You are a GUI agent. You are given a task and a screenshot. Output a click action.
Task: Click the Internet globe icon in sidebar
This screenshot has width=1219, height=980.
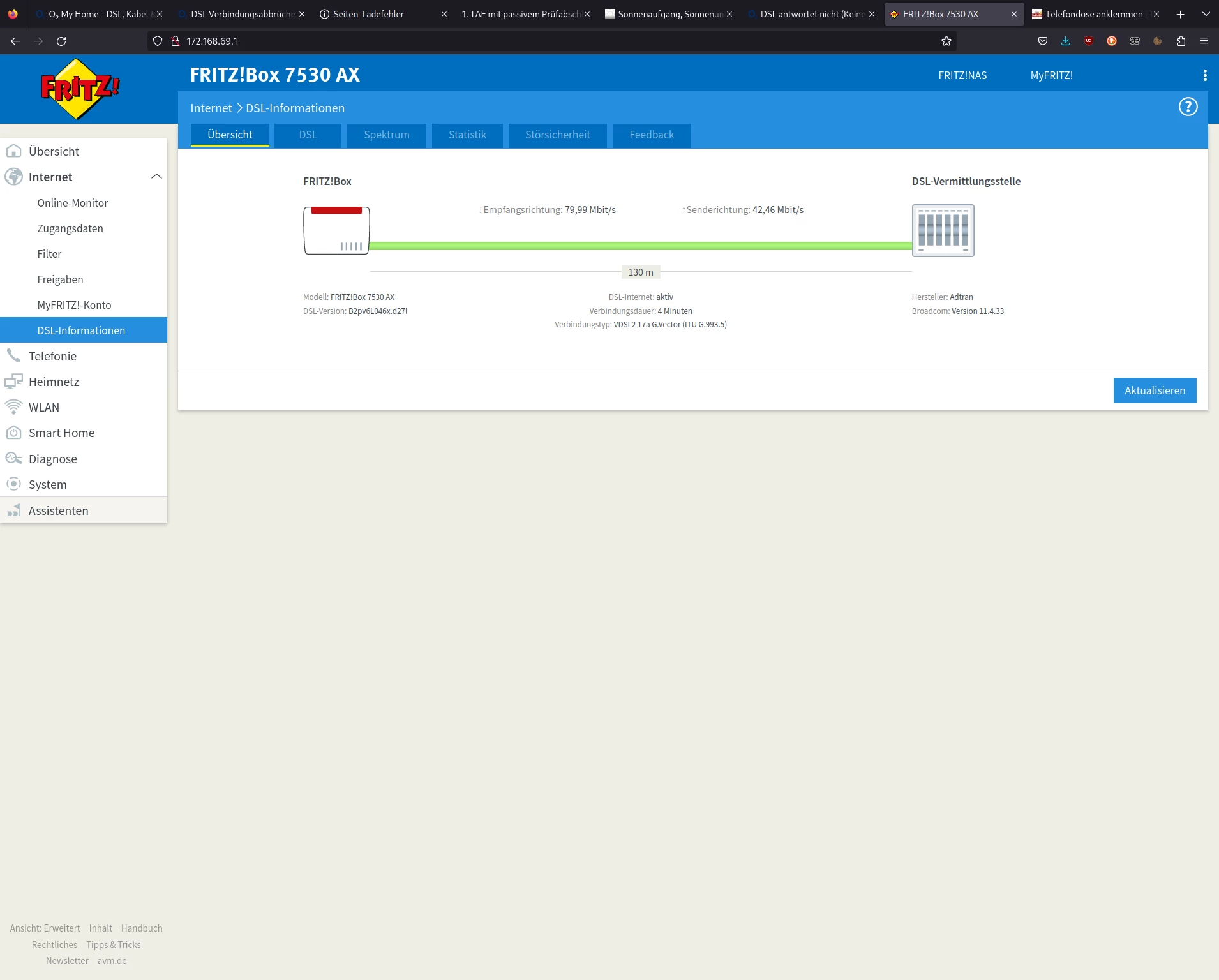click(x=13, y=177)
